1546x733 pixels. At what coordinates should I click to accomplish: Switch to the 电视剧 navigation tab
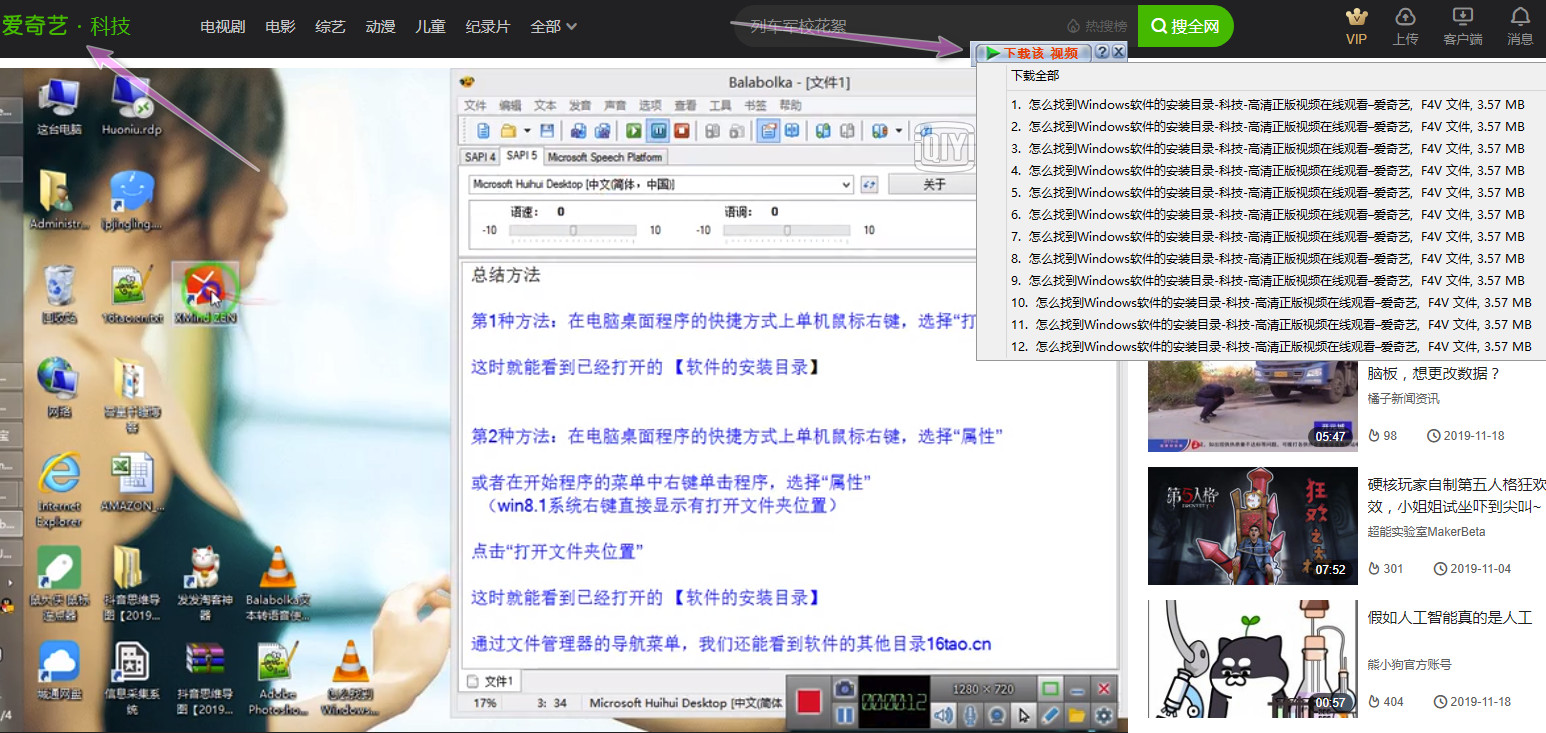[x=222, y=27]
